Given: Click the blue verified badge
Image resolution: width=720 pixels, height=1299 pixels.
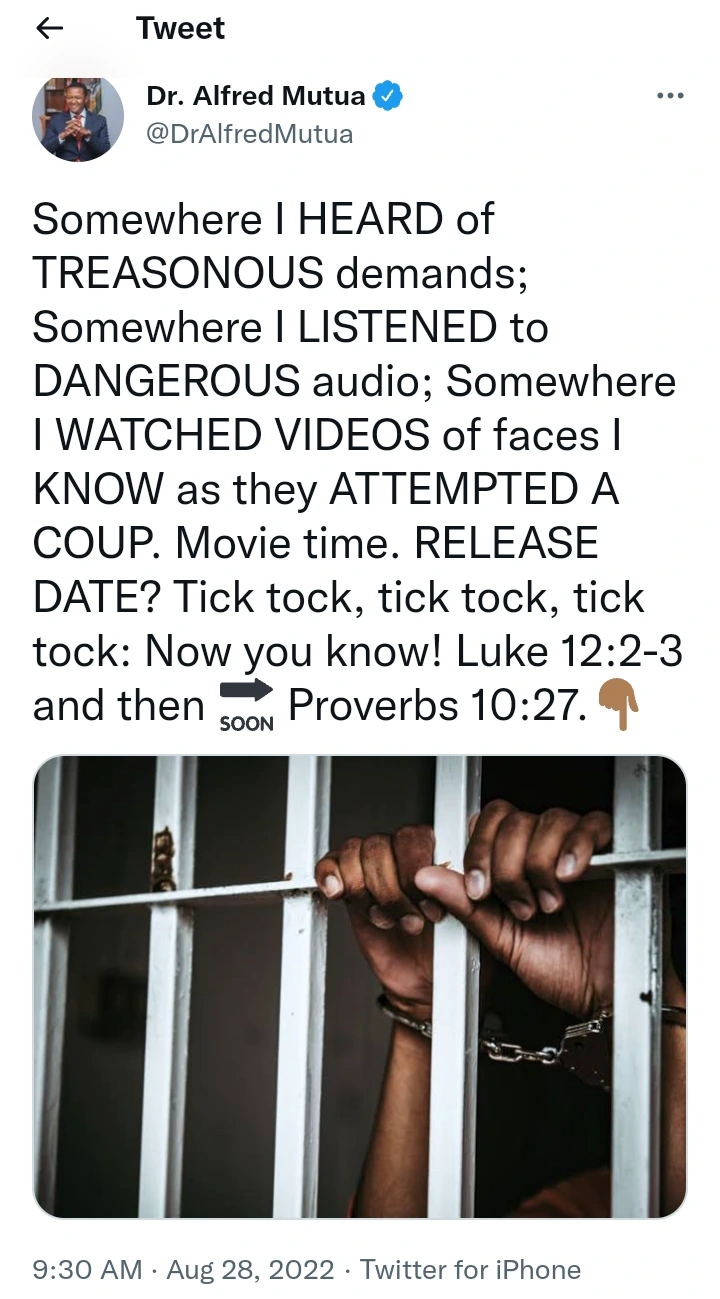Looking at the screenshot, I should [x=390, y=97].
